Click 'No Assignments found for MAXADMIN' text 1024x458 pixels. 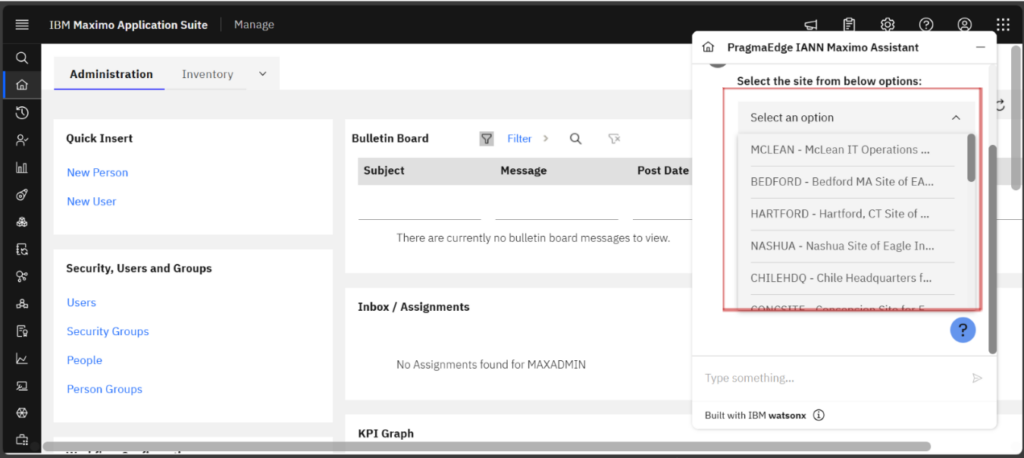[491, 365]
